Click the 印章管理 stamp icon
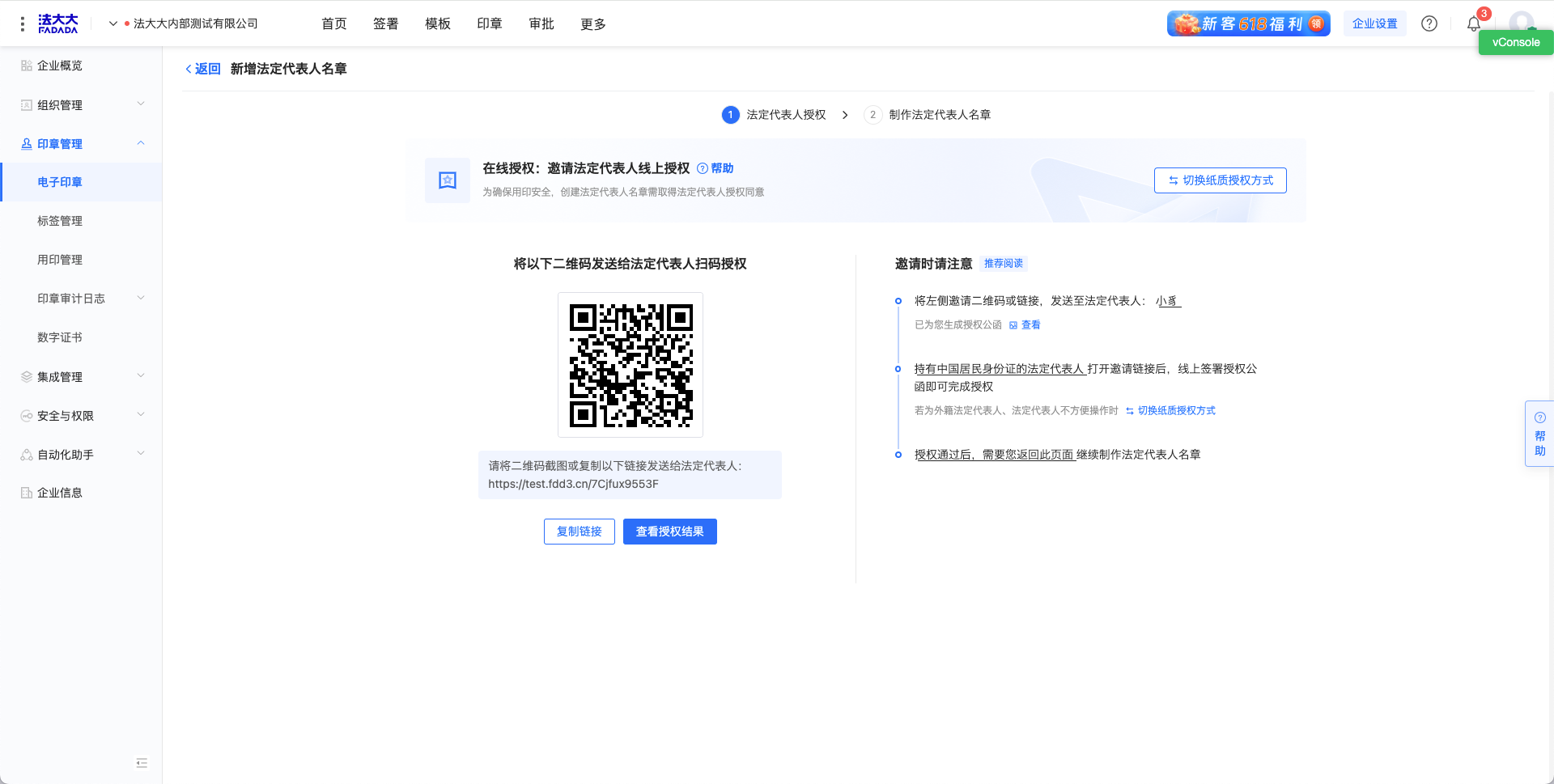 27,144
